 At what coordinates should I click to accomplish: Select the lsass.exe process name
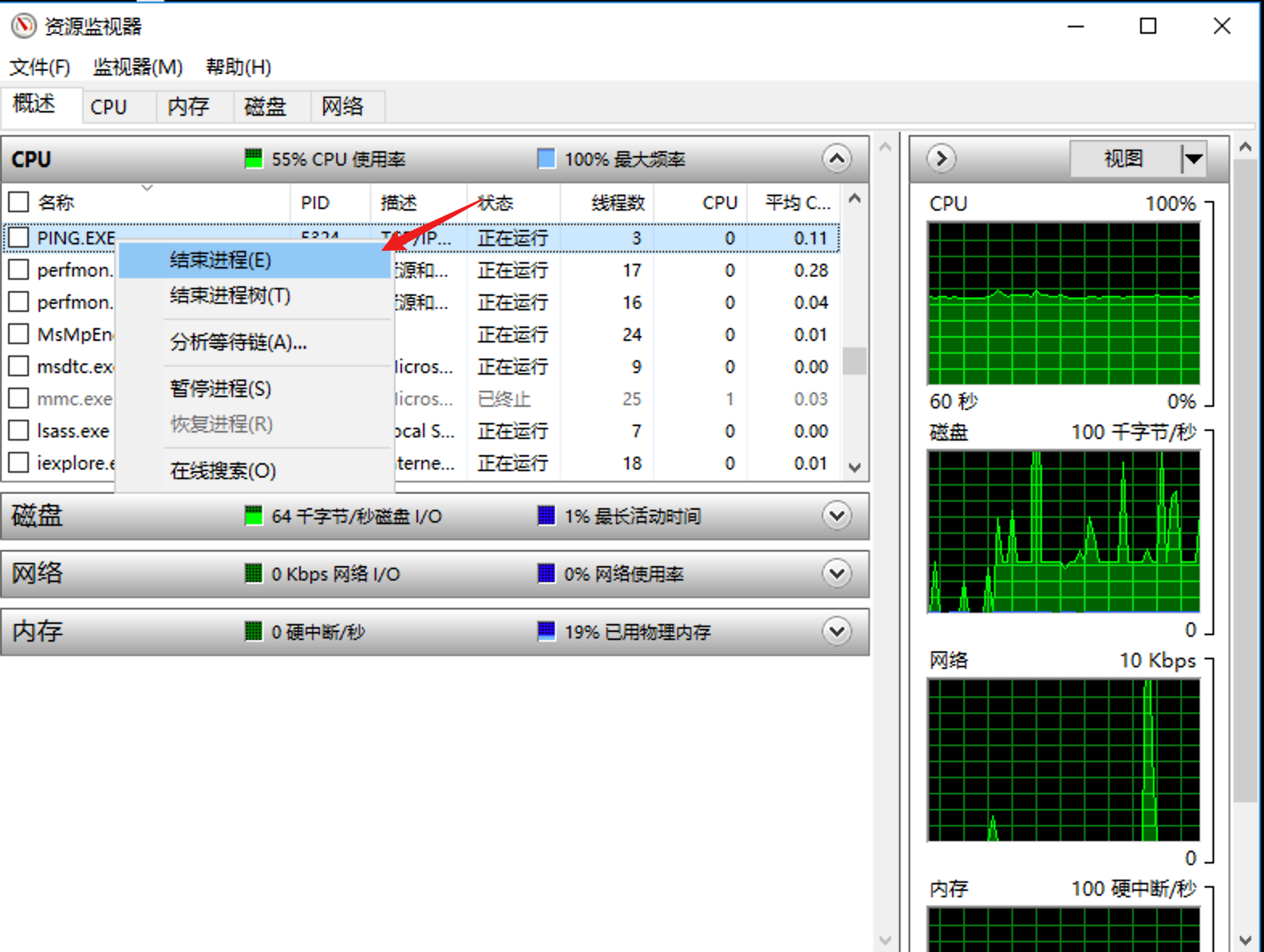(72, 431)
